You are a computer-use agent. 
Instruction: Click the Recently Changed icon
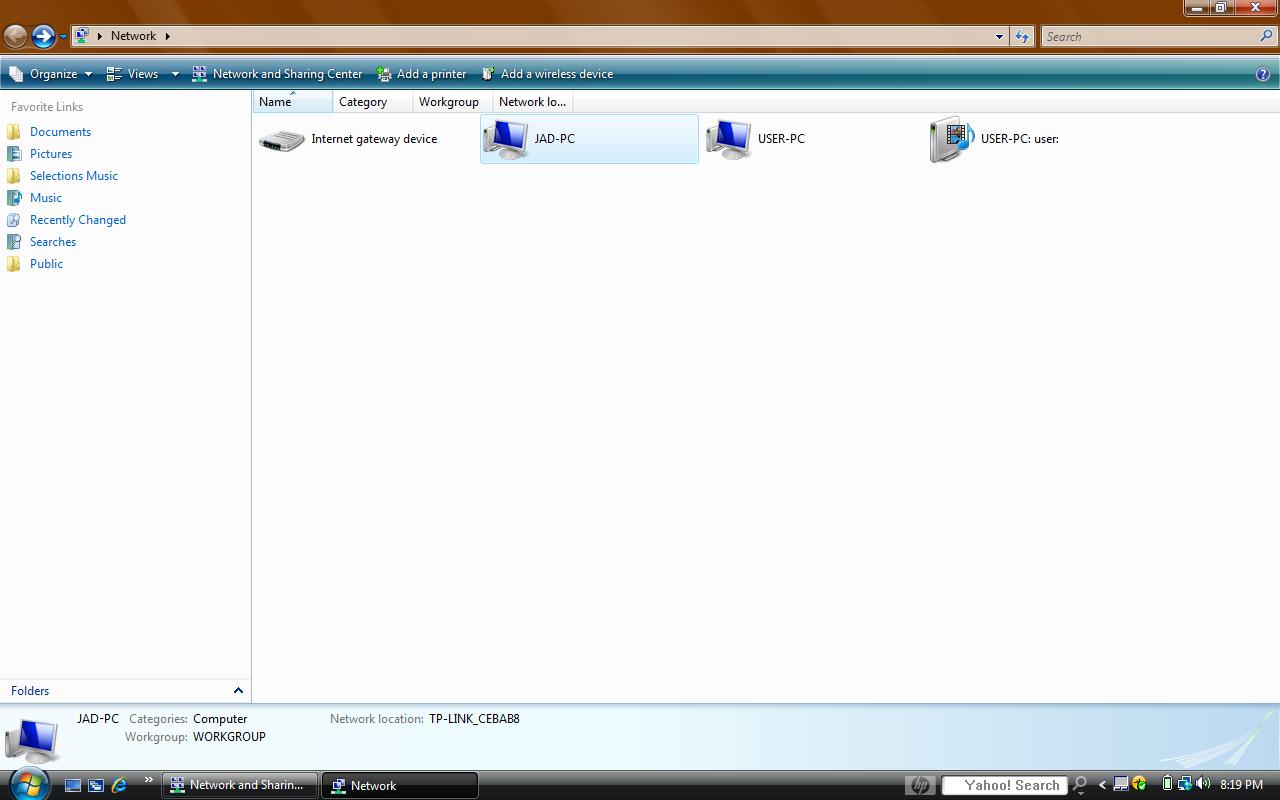[14, 220]
